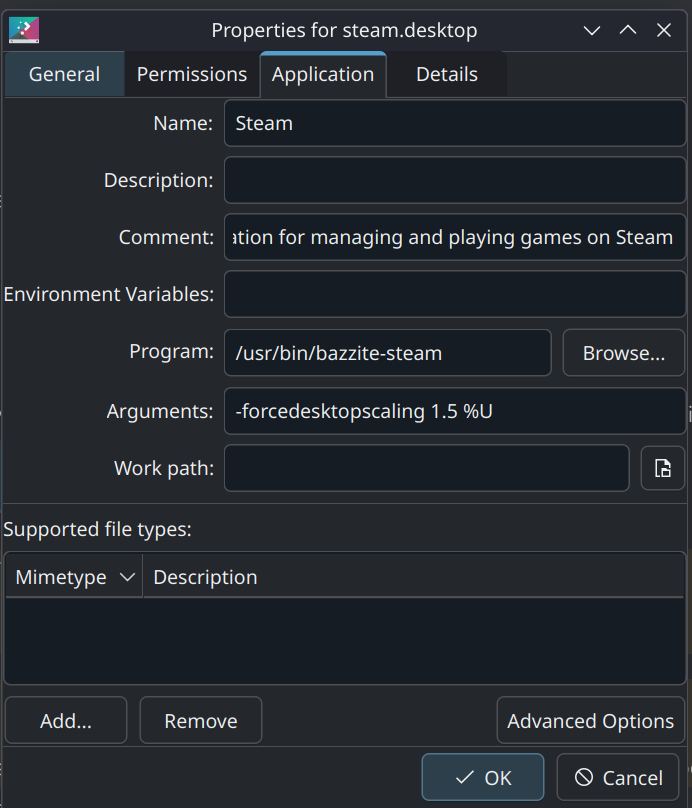Screen dimensions: 692x808
Task: Go to the Details tab
Action: coord(447,74)
